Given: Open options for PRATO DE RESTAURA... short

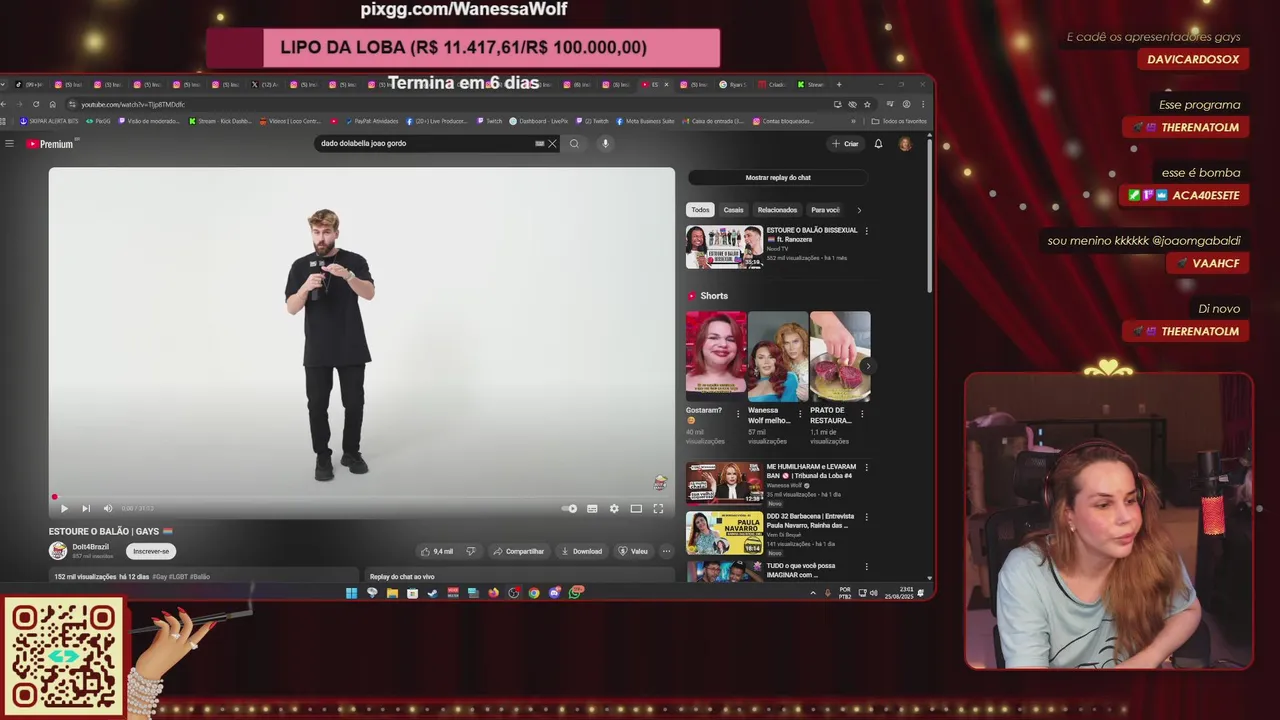Looking at the screenshot, I should pyautogui.click(x=863, y=412).
